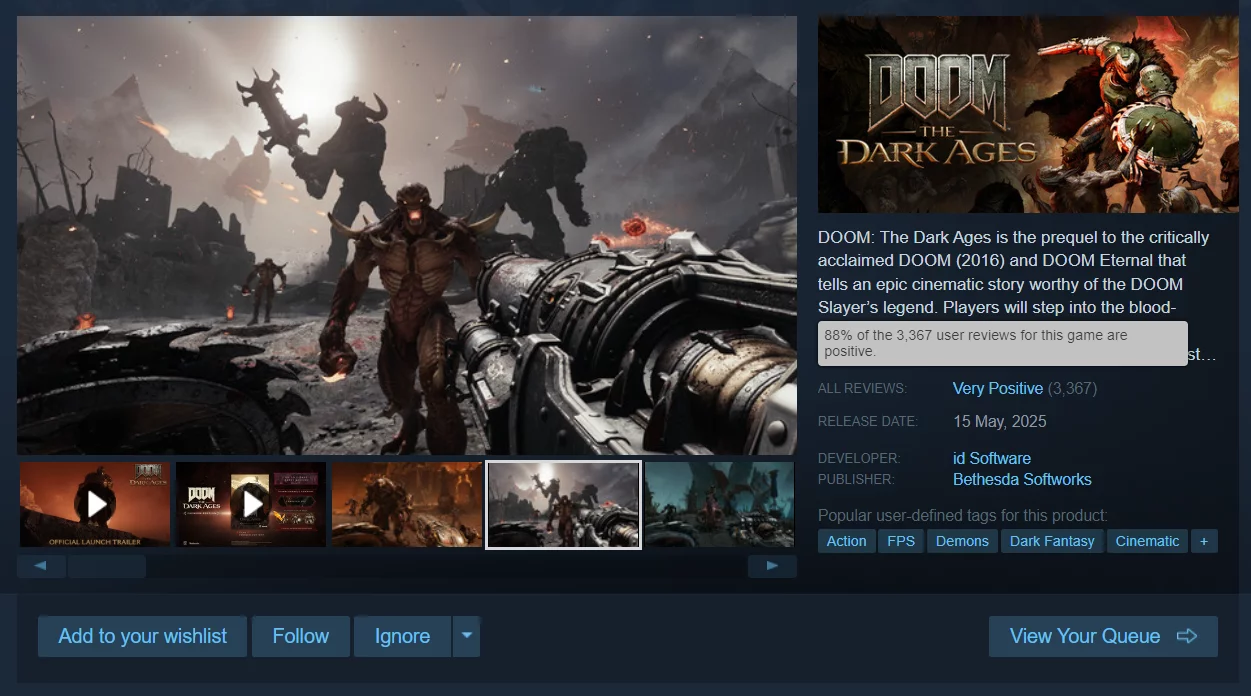Open the DOOM Dark Ages header image
The height and width of the screenshot is (696, 1251).
pos(1028,114)
